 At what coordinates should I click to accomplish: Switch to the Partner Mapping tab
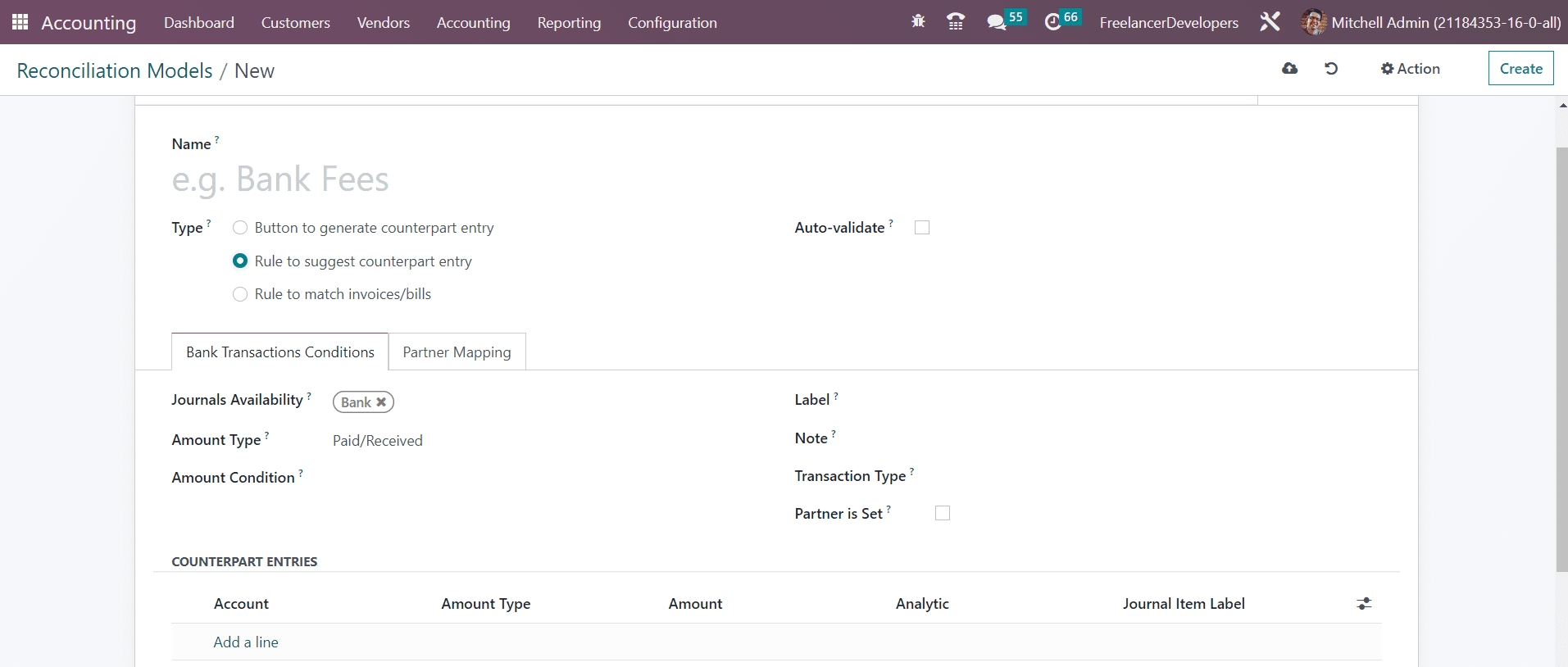[457, 352]
